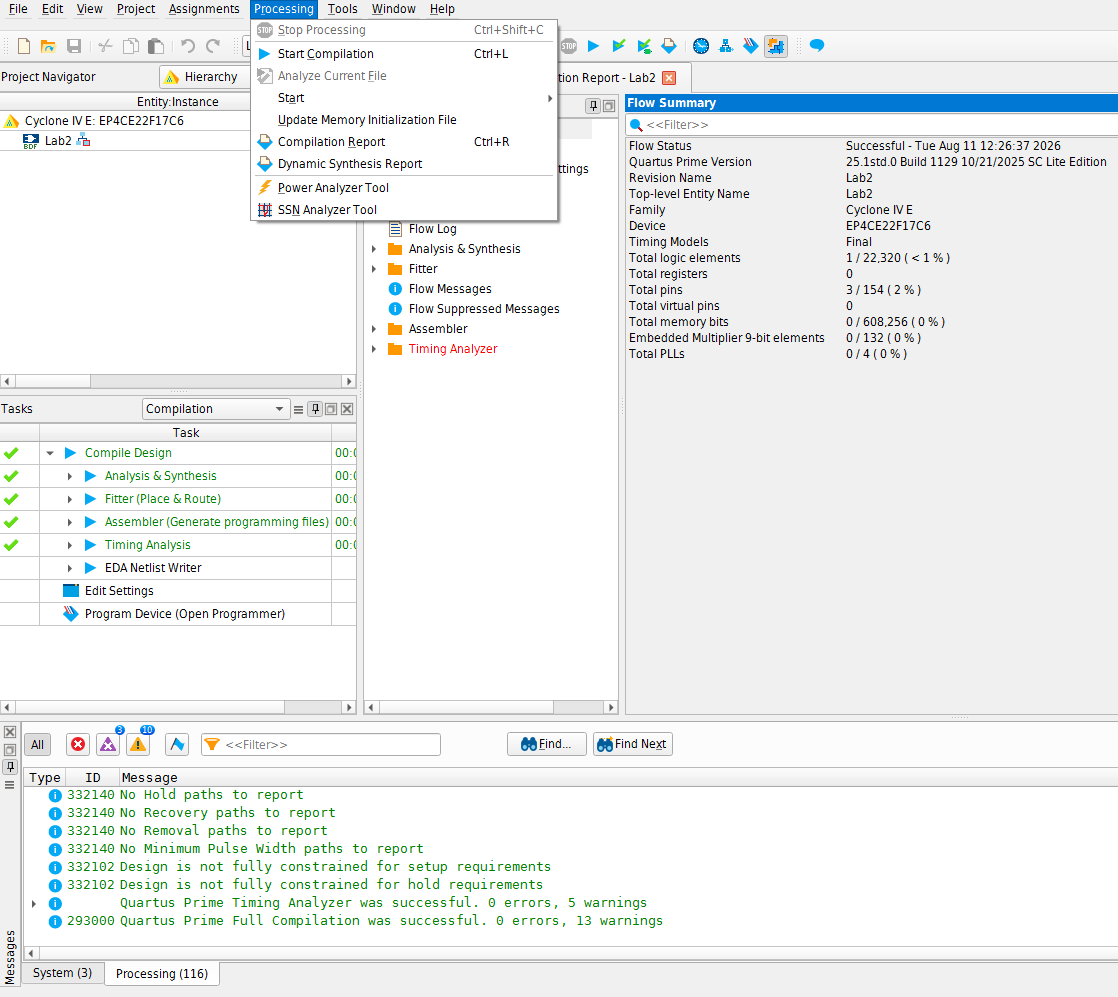This screenshot has height=997, width=1118.
Task: Launch SSN Analyzer Tool from menu
Action: (404, 210)
